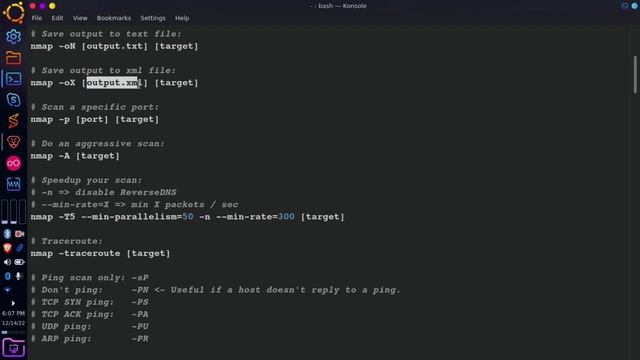Screen dimensions: 640x360
Task: Click comment 'Scan a specific port:'
Action: tap(95, 107)
